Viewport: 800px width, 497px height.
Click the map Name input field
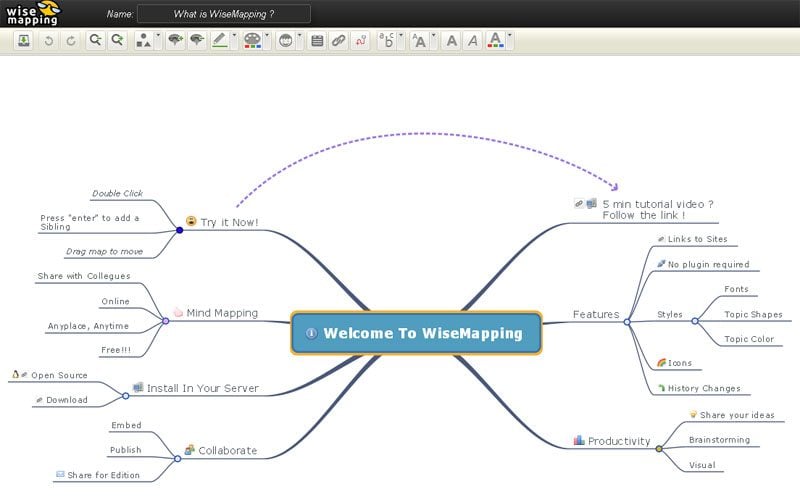223,14
